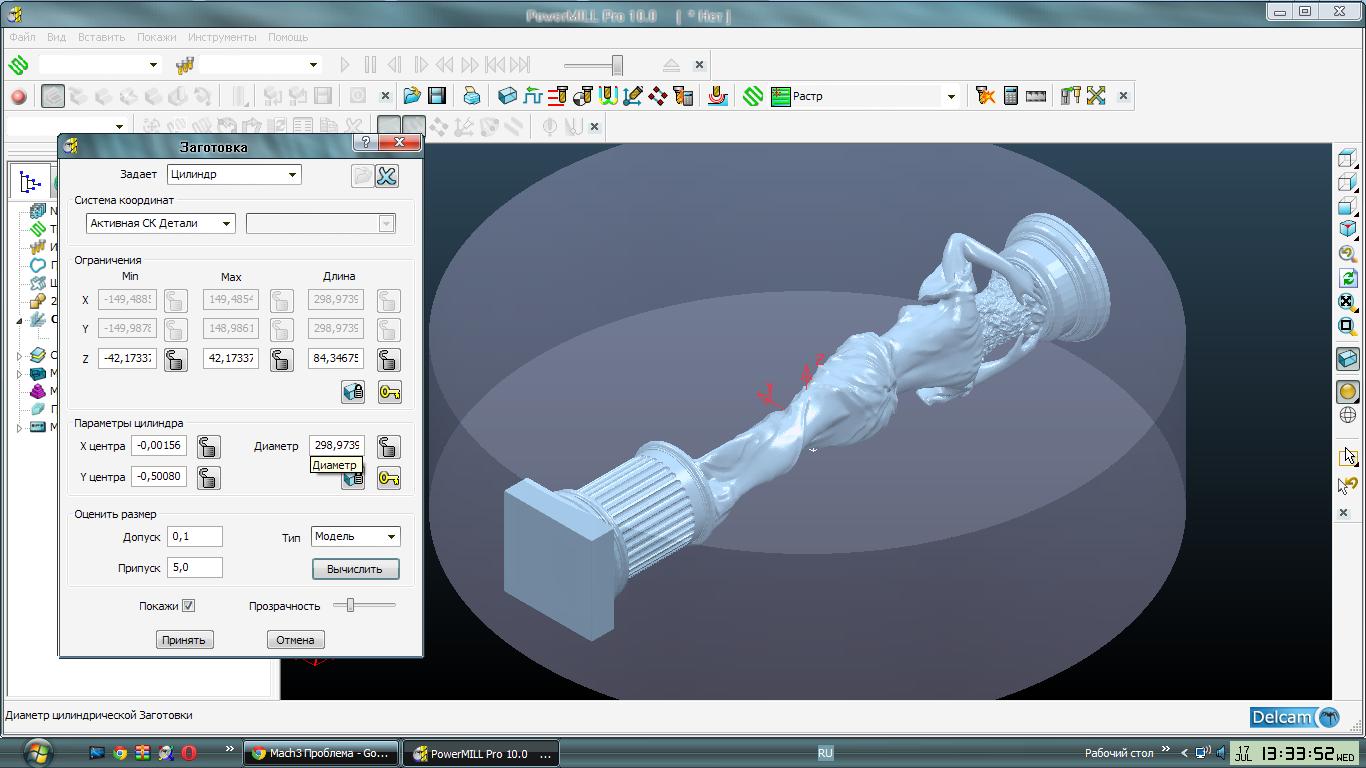Click the Automatic Verification tool icon
The height and width of the screenshot is (768, 1366).
tap(683, 96)
